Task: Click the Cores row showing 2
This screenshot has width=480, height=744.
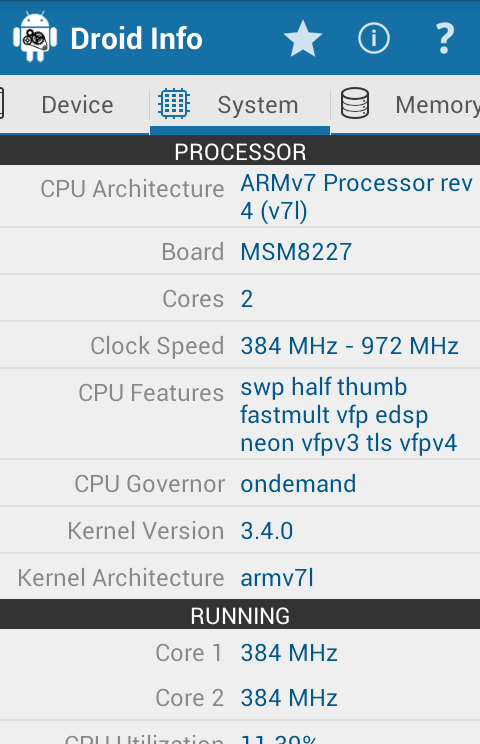Action: point(240,298)
